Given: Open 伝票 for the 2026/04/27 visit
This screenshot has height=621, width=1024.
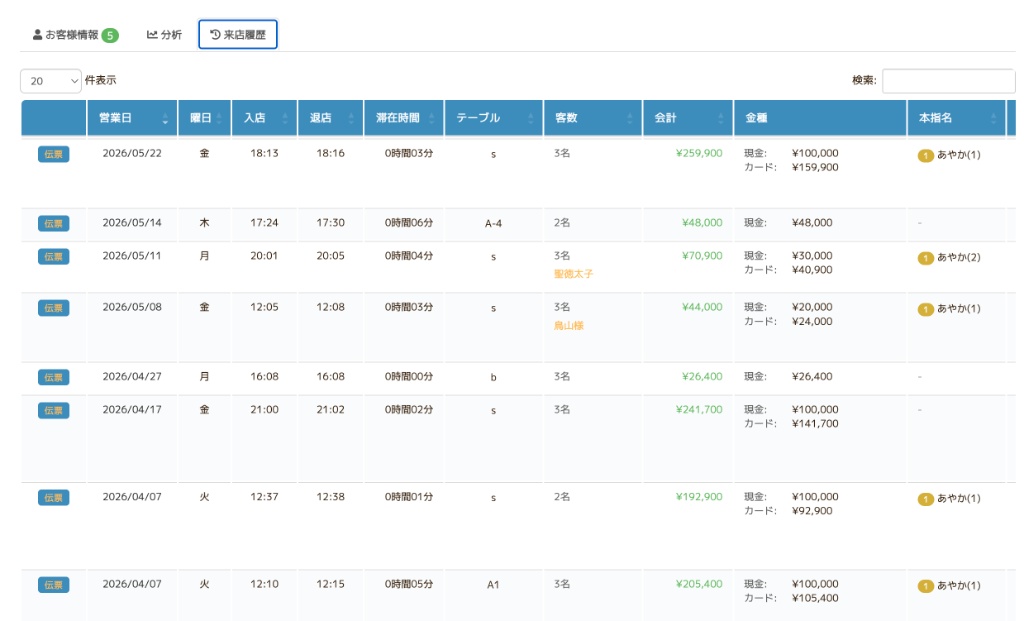Looking at the screenshot, I should click(54, 377).
